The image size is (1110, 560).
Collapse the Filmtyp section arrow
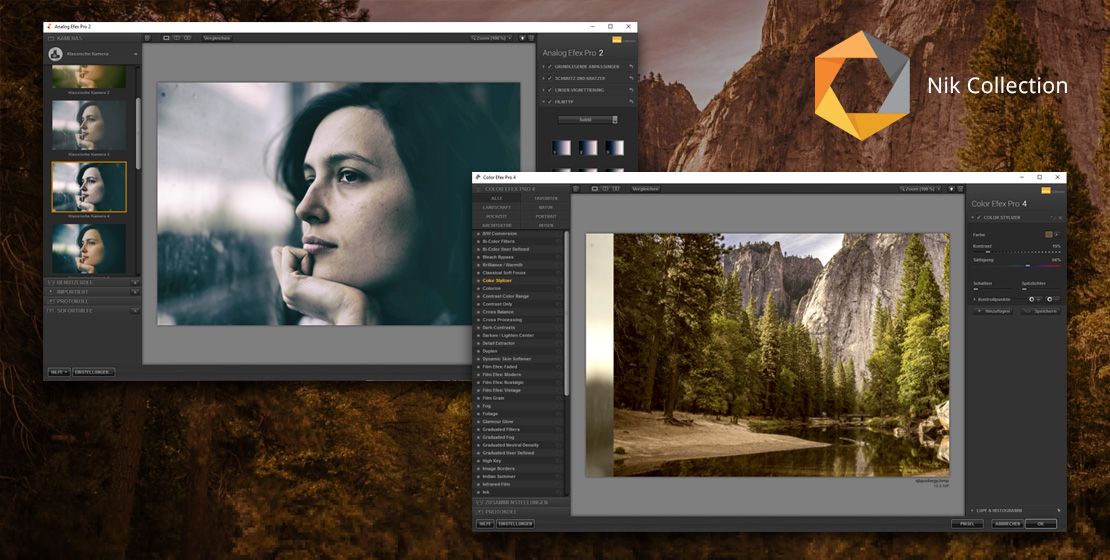tap(544, 102)
